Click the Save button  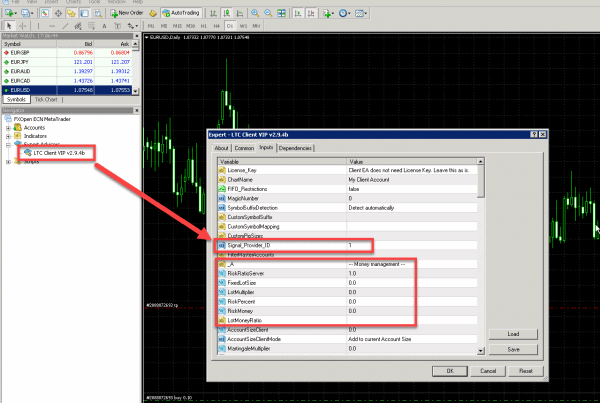click(x=513, y=349)
